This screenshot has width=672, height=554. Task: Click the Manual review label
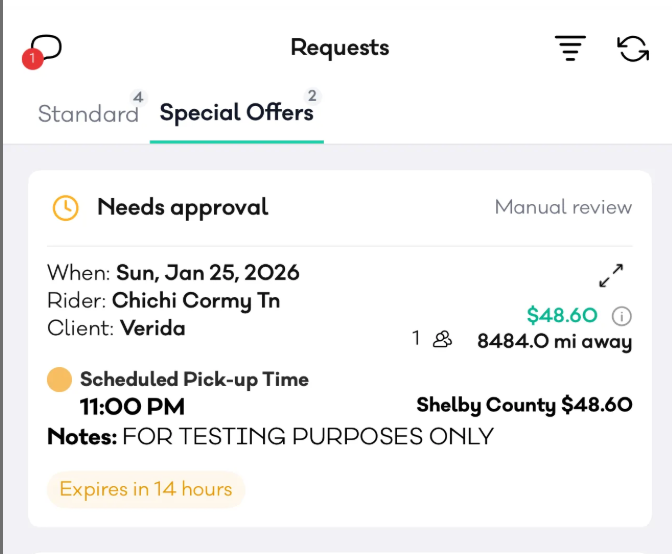[x=563, y=208]
